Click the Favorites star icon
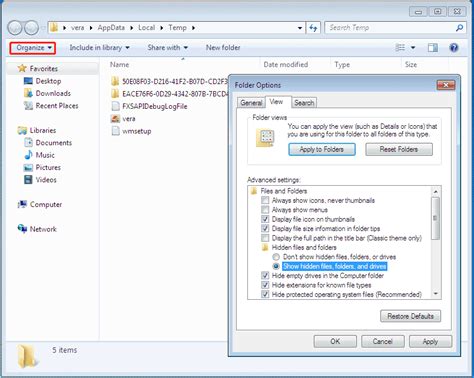The width and height of the screenshot is (474, 378). (x=22, y=68)
